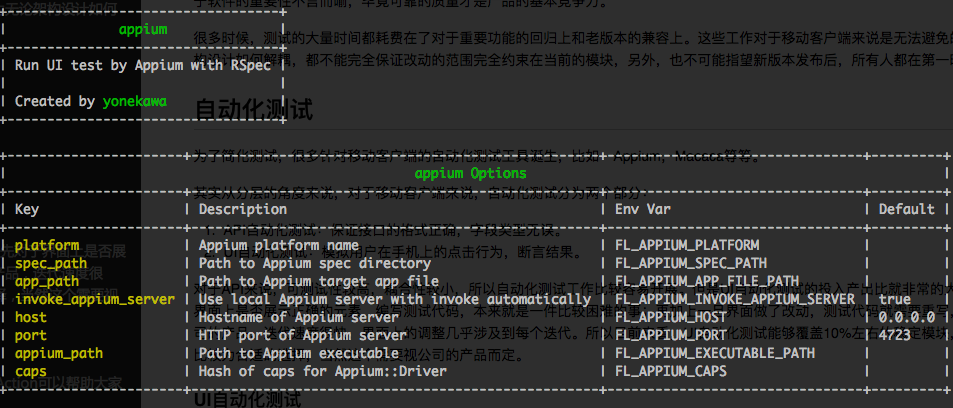Select the "appium_path" key
Viewport: 953px width, 408px height.
coord(59,353)
